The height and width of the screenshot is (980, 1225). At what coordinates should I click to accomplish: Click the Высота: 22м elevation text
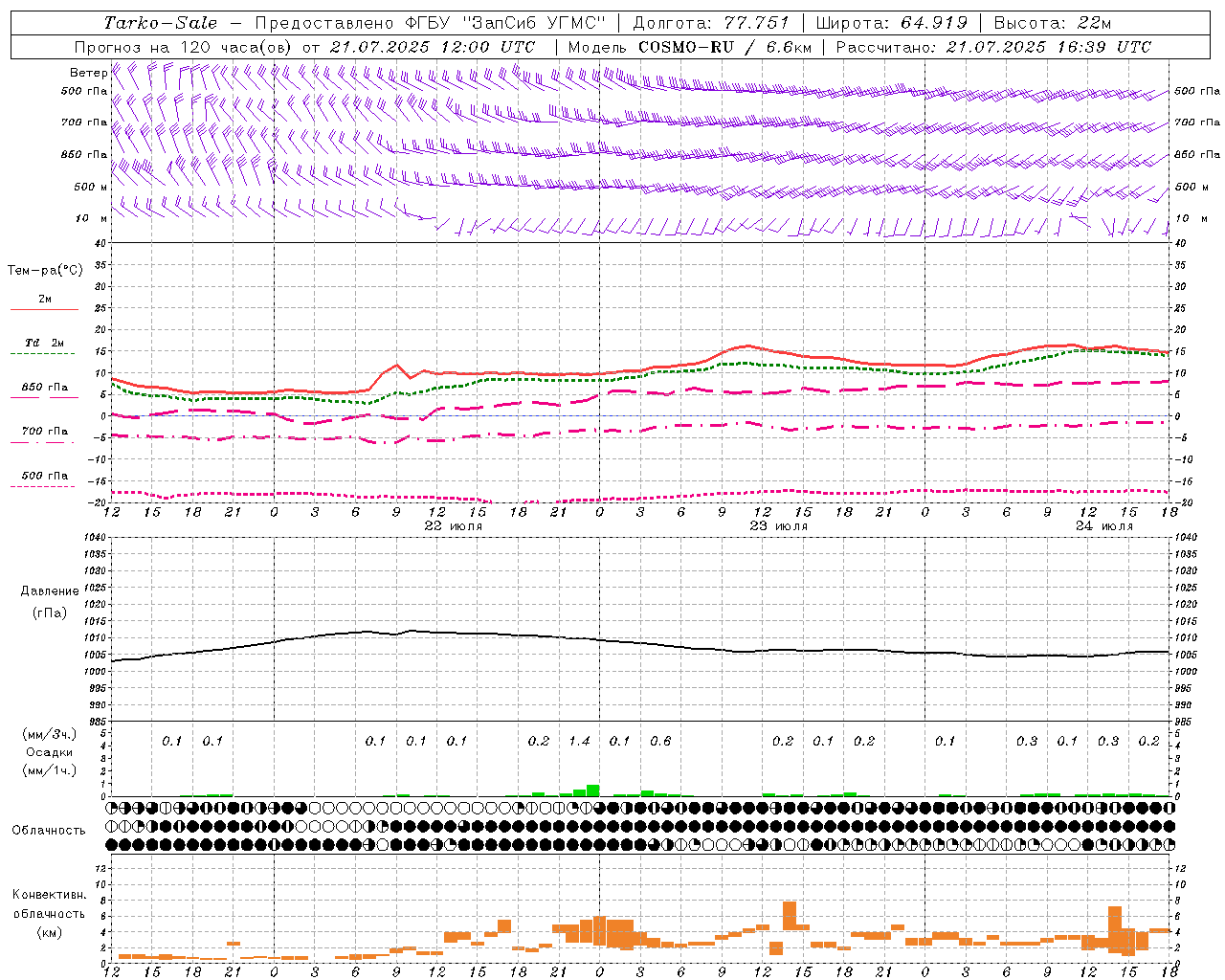point(1052,23)
